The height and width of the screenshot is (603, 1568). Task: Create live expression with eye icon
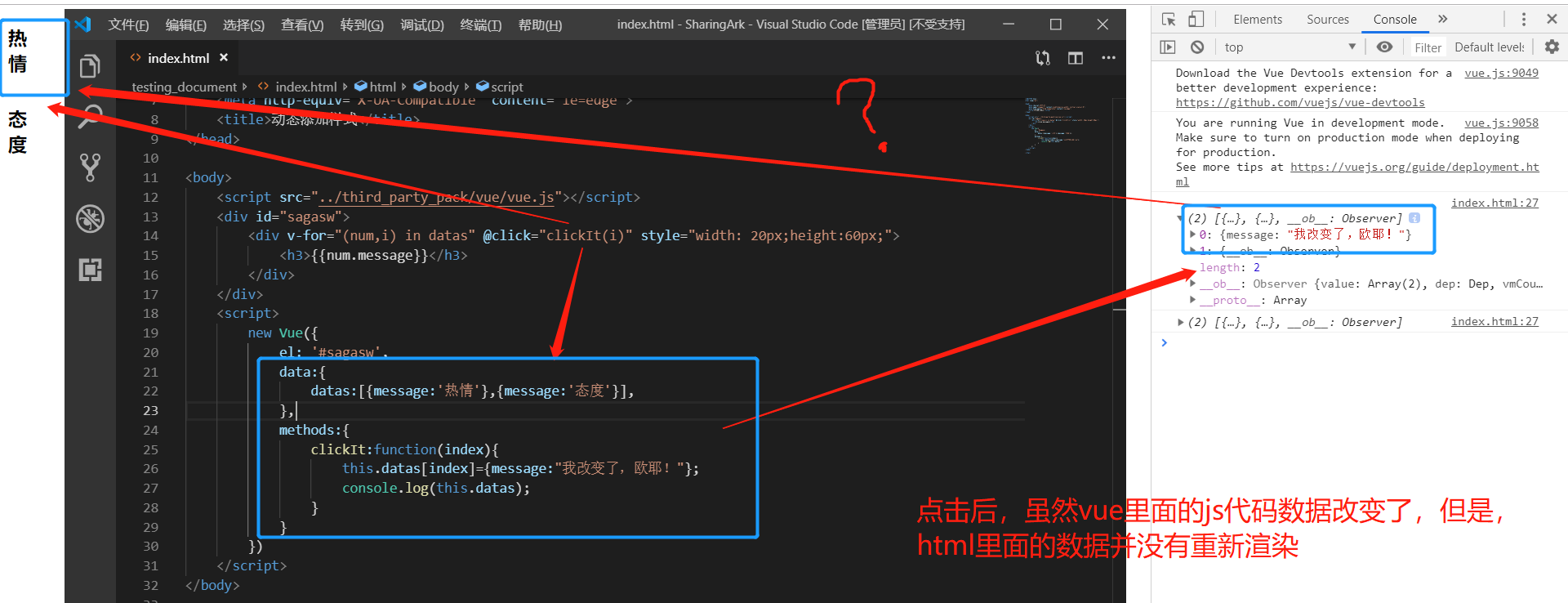1384,47
